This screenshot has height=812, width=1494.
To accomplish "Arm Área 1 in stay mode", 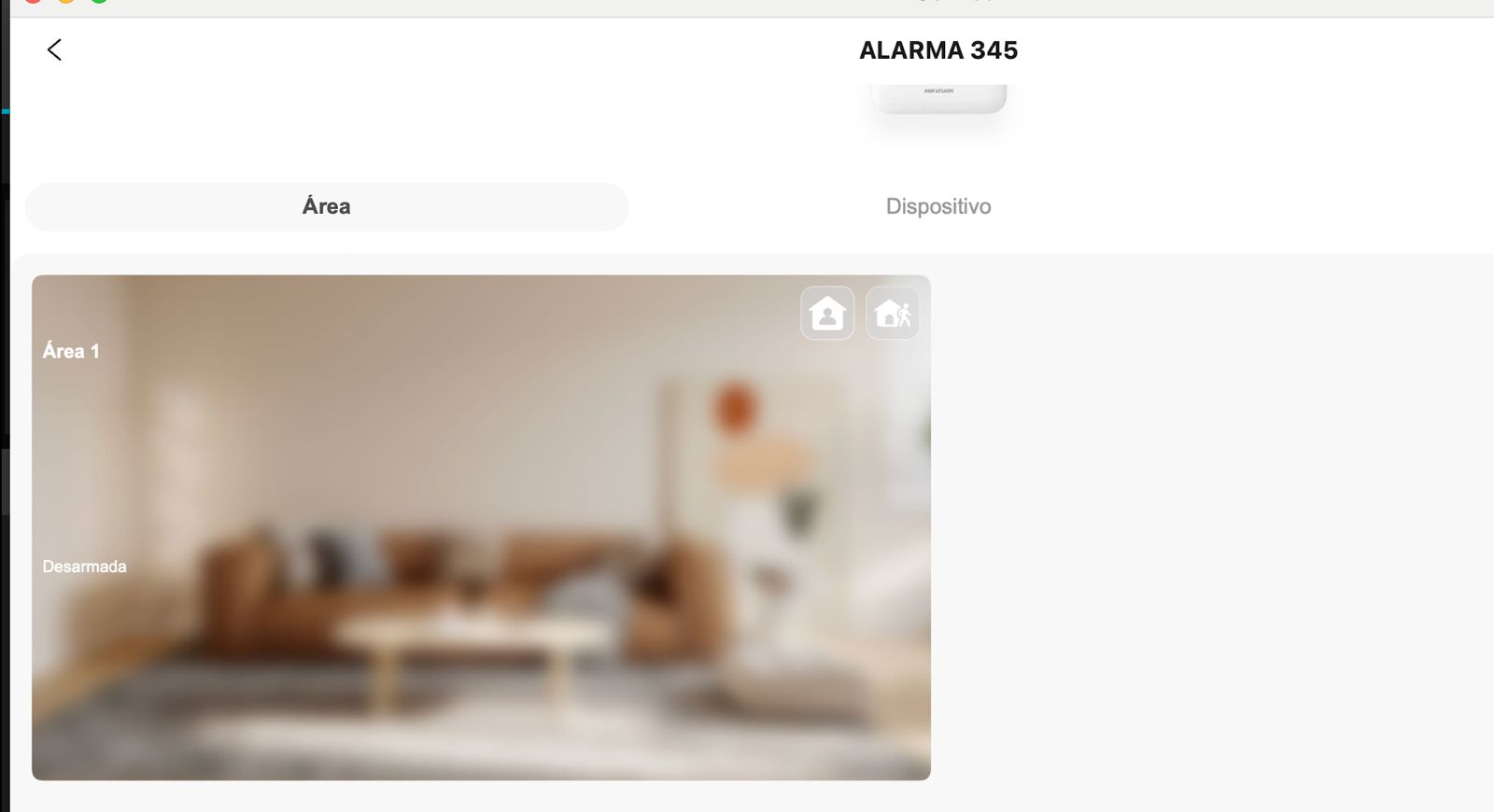I will (x=827, y=313).
